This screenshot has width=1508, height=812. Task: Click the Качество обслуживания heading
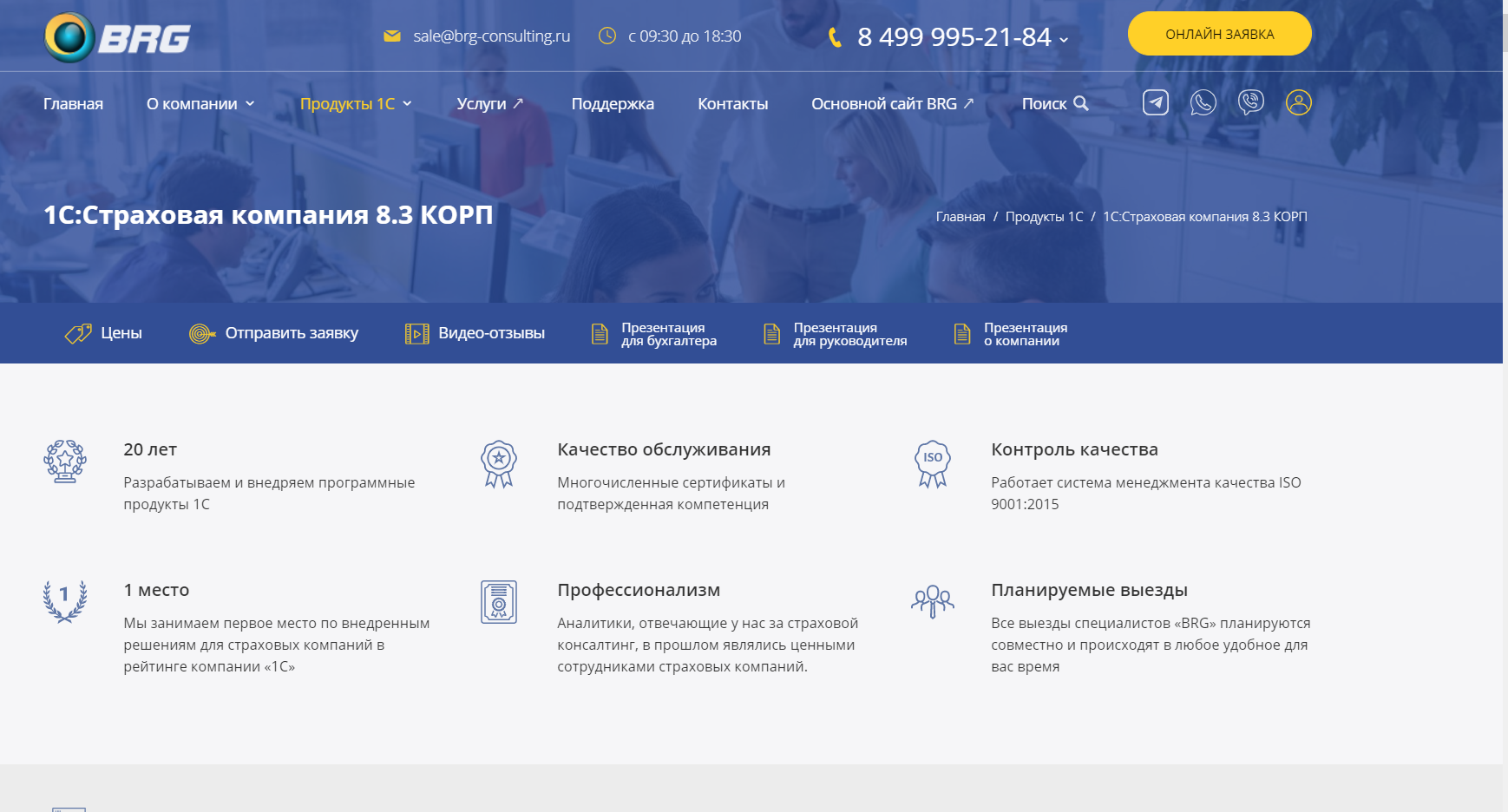coord(664,449)
